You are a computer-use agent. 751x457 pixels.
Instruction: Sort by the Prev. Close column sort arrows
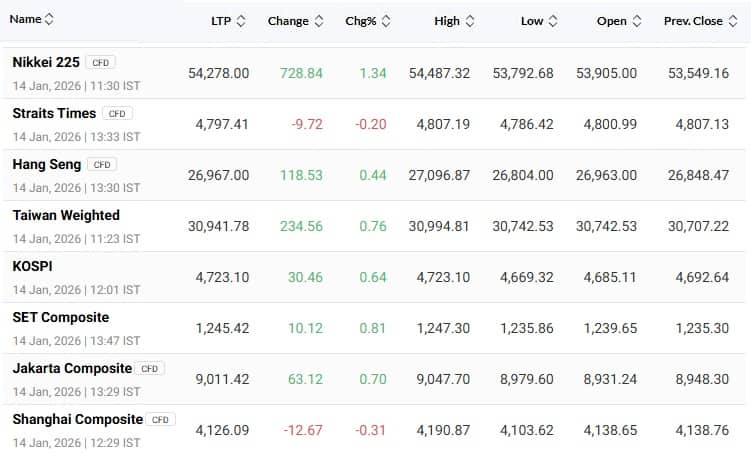(733, 21)
